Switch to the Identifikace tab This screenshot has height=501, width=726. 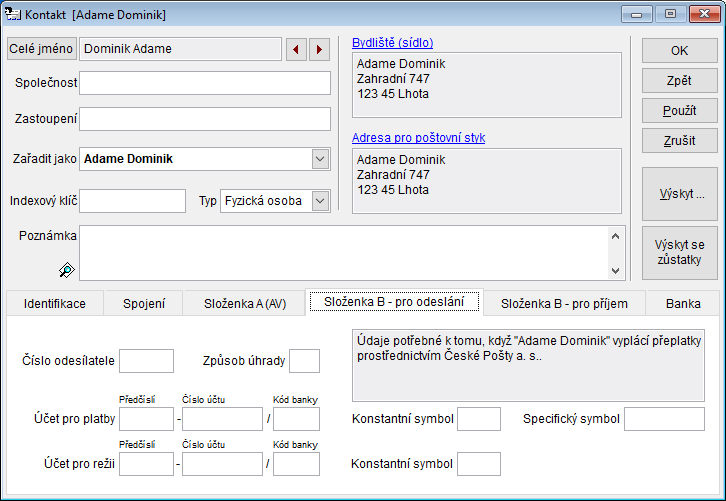click(55, 304)
